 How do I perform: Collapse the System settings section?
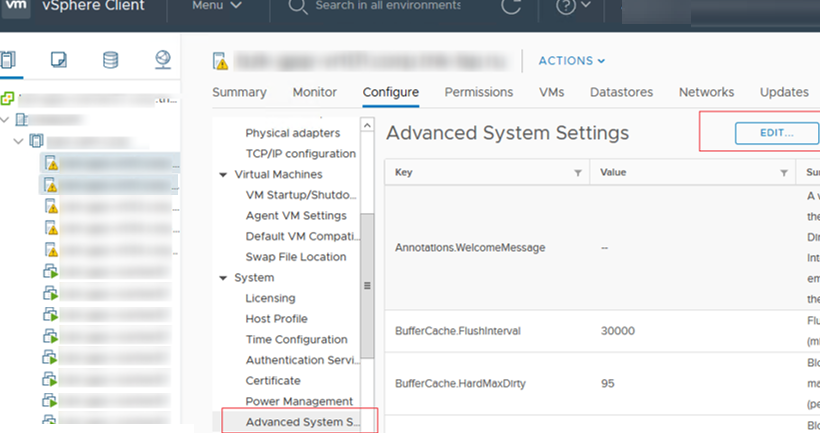[x=223, y=278]
